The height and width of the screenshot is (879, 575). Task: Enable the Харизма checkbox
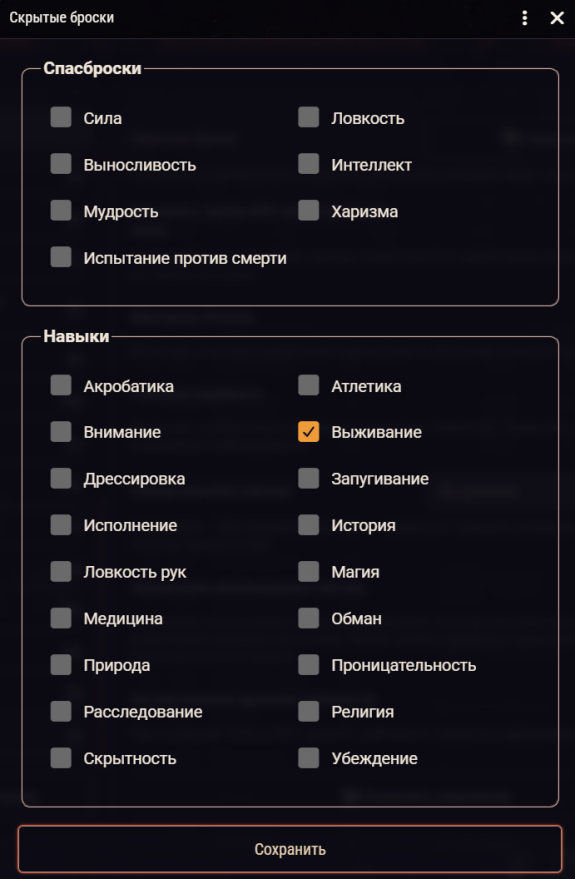(x=309, y=211)
